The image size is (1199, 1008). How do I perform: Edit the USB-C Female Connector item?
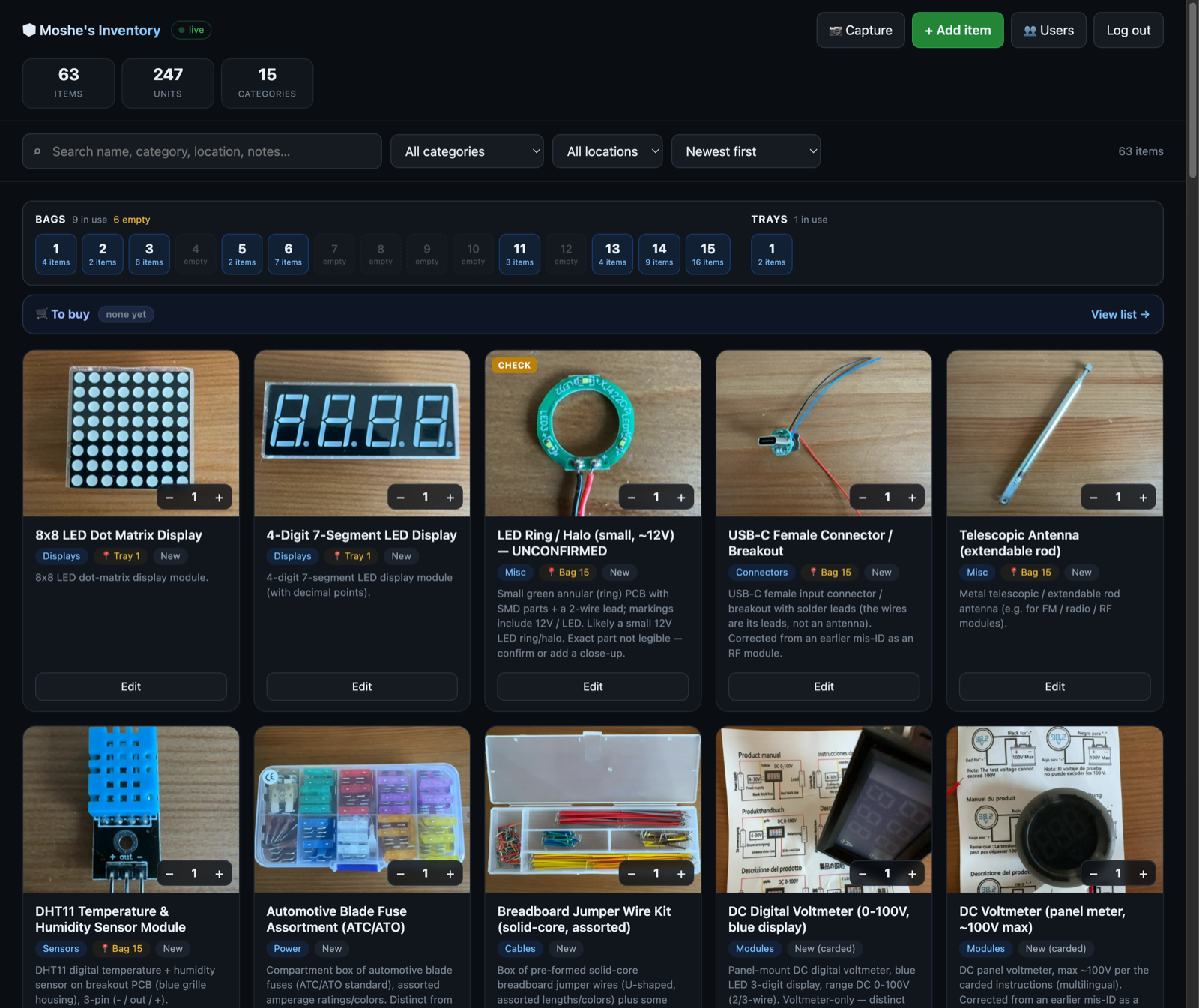pyautogui.click(x=824, y=686)
